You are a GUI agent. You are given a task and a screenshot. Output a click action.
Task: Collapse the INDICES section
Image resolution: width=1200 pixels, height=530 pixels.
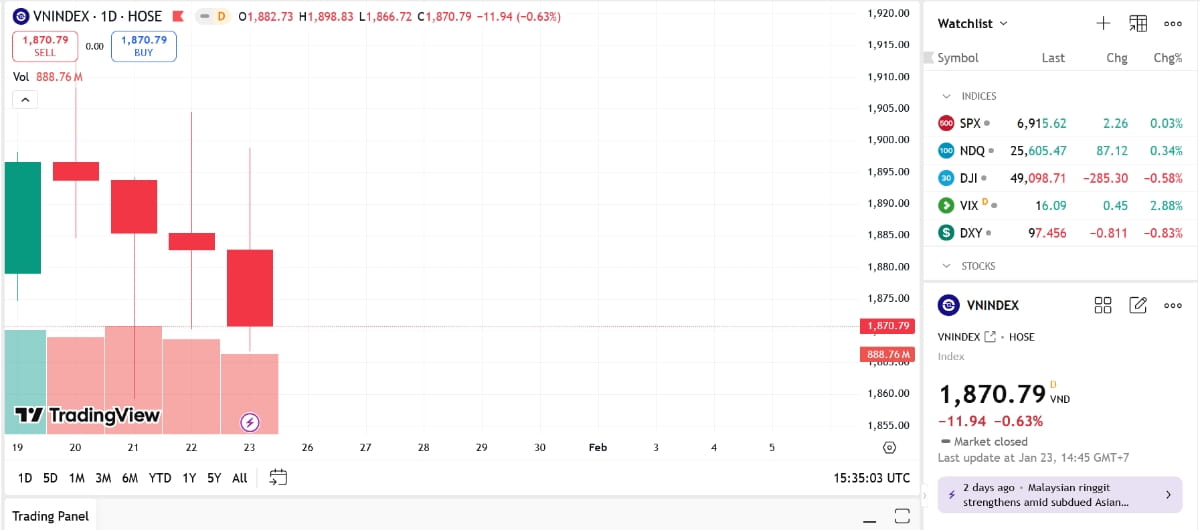click(x=947, y=96)
